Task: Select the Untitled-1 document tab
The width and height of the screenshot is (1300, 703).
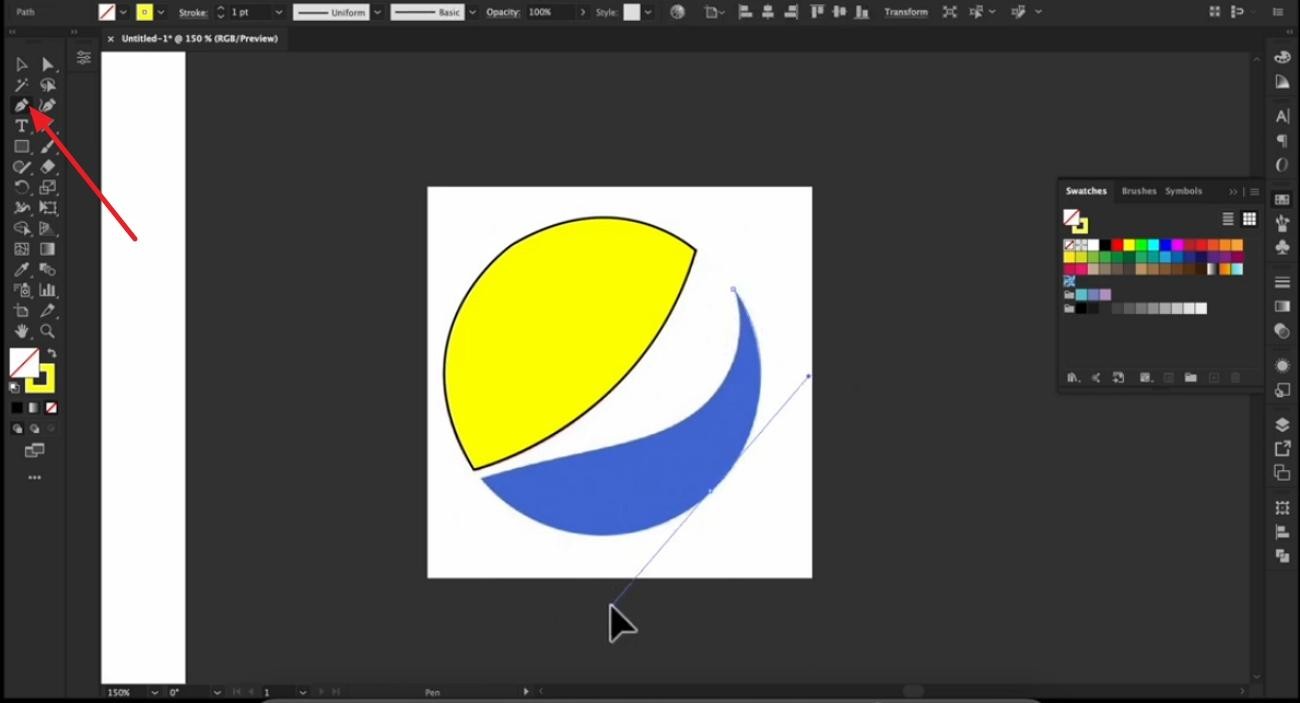Action: 199,38
